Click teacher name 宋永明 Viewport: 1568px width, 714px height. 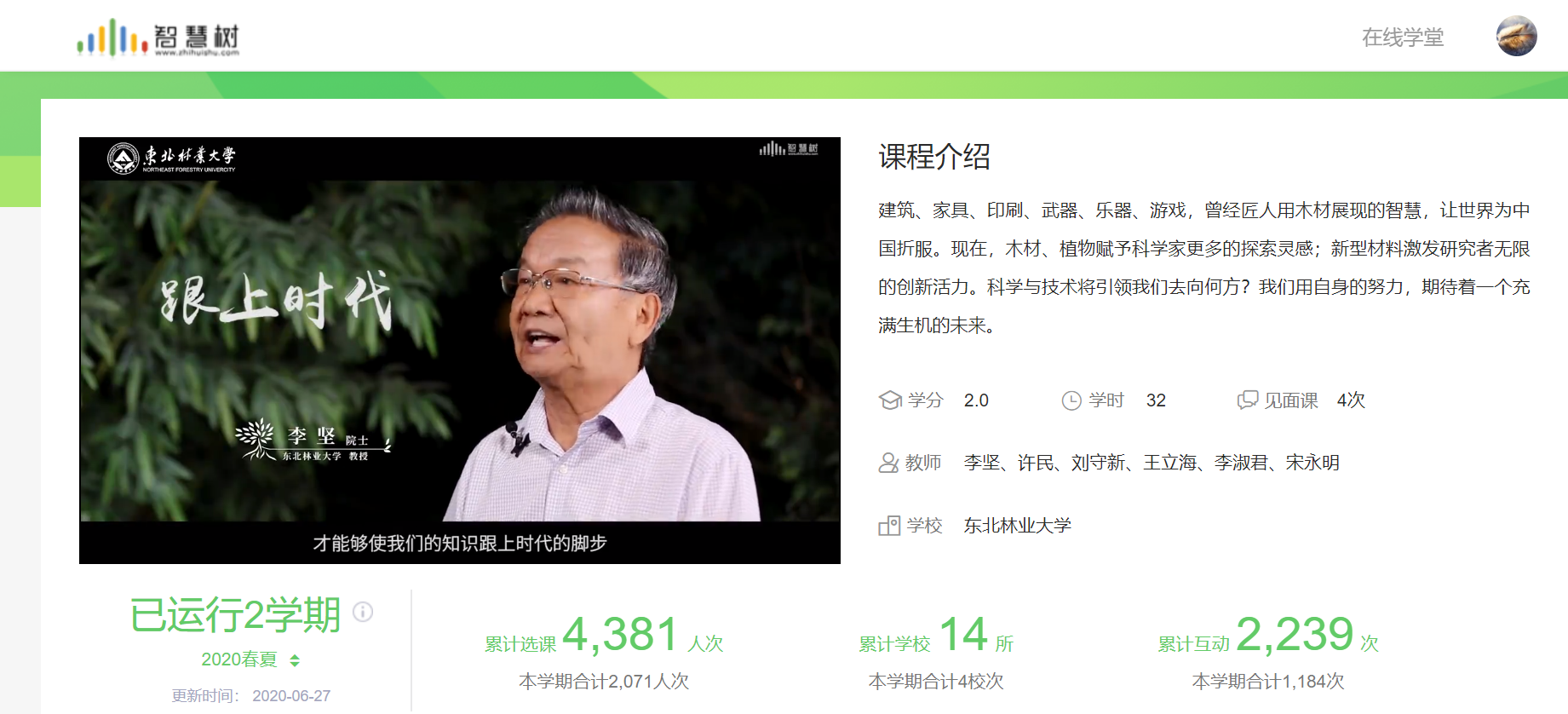[1312, 463]
